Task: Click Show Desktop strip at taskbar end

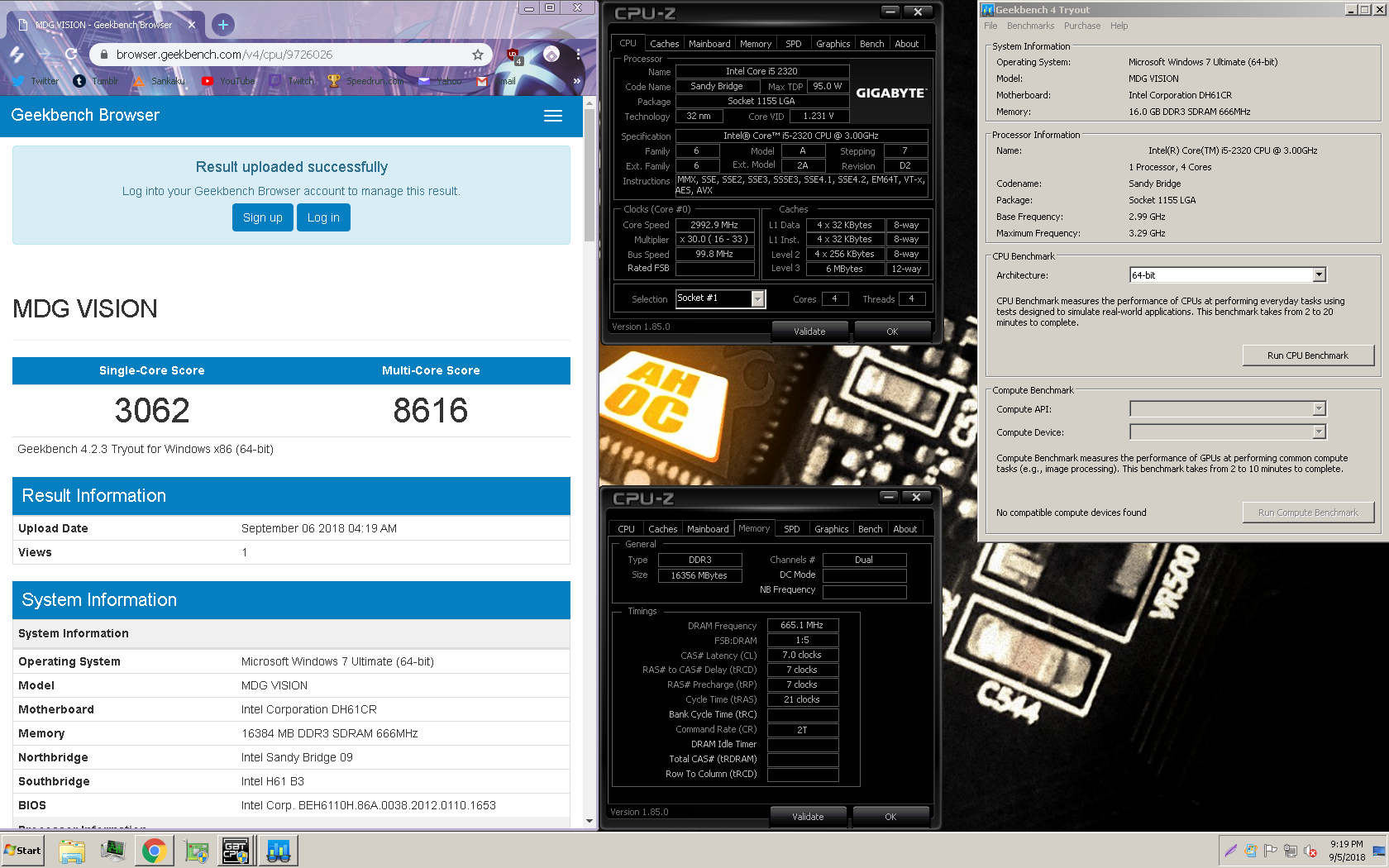Action: click(x=1378, y=851)
